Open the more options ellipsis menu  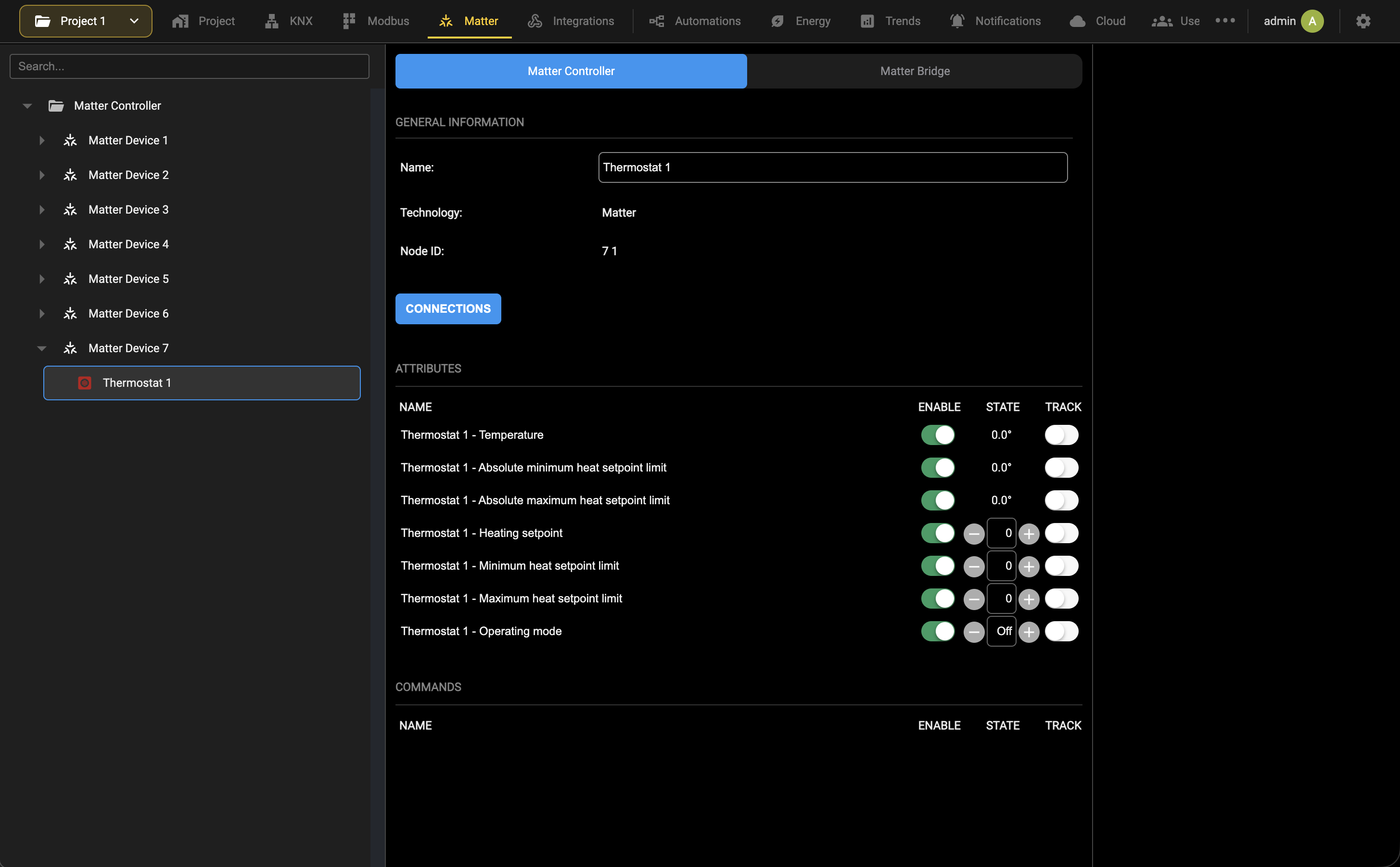click(1225, 21)
